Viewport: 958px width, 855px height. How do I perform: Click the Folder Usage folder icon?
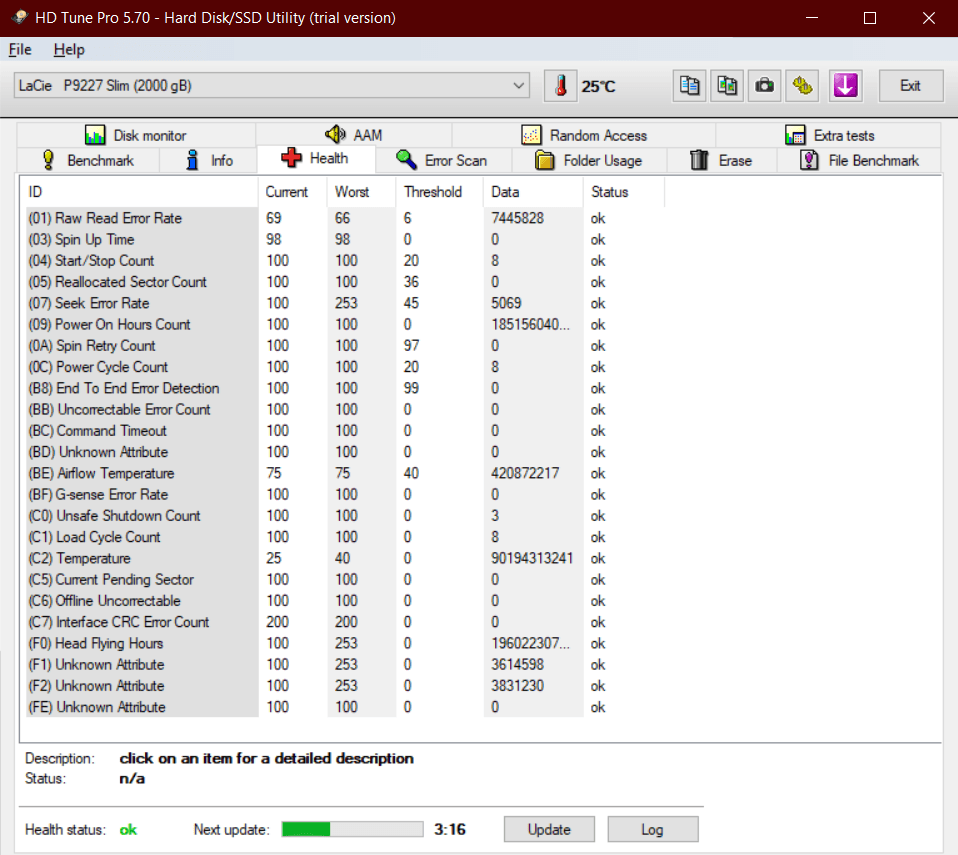click(x=544, y=160)
